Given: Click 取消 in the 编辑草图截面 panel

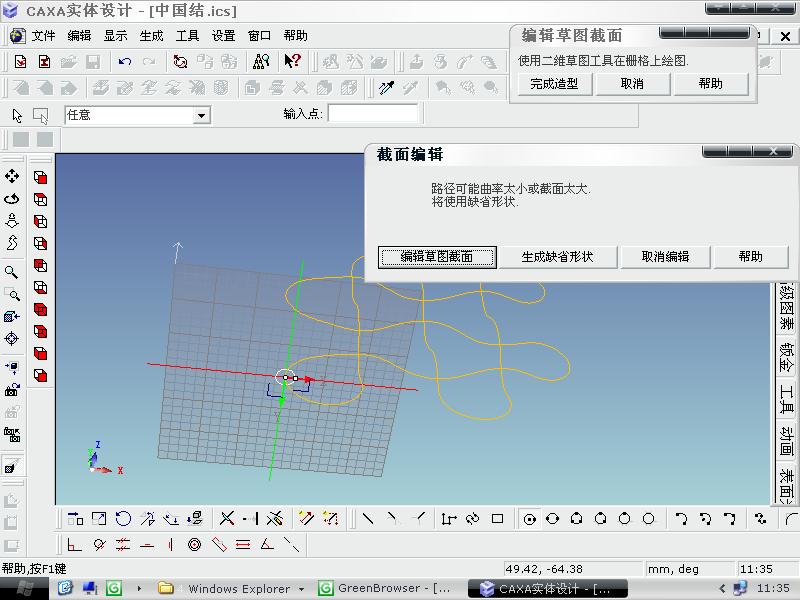Looking at the screenshot, I should [632, 84].
